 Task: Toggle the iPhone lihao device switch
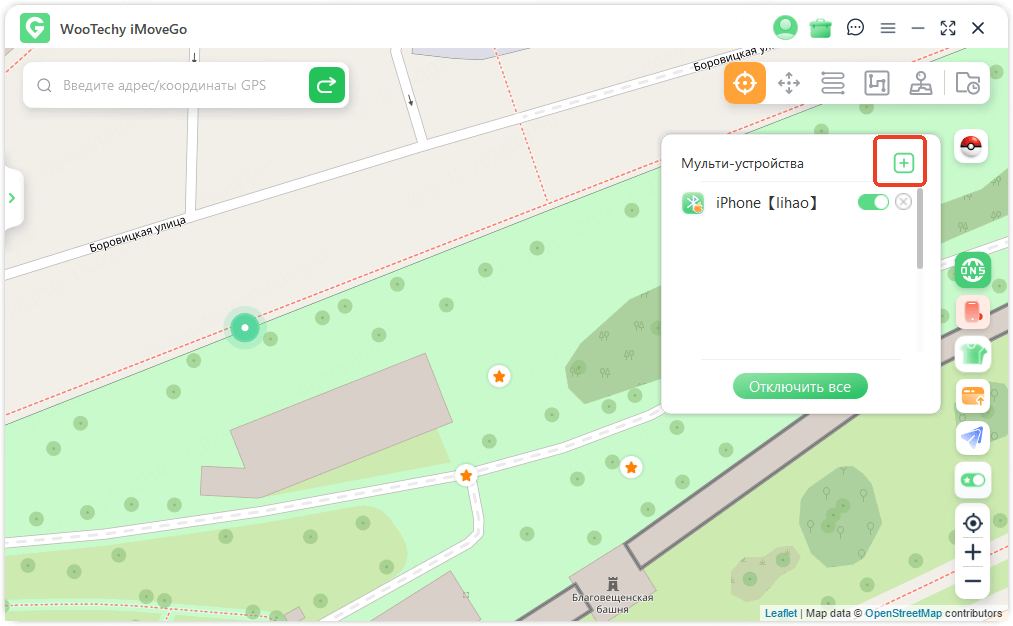tap(873, 203)
